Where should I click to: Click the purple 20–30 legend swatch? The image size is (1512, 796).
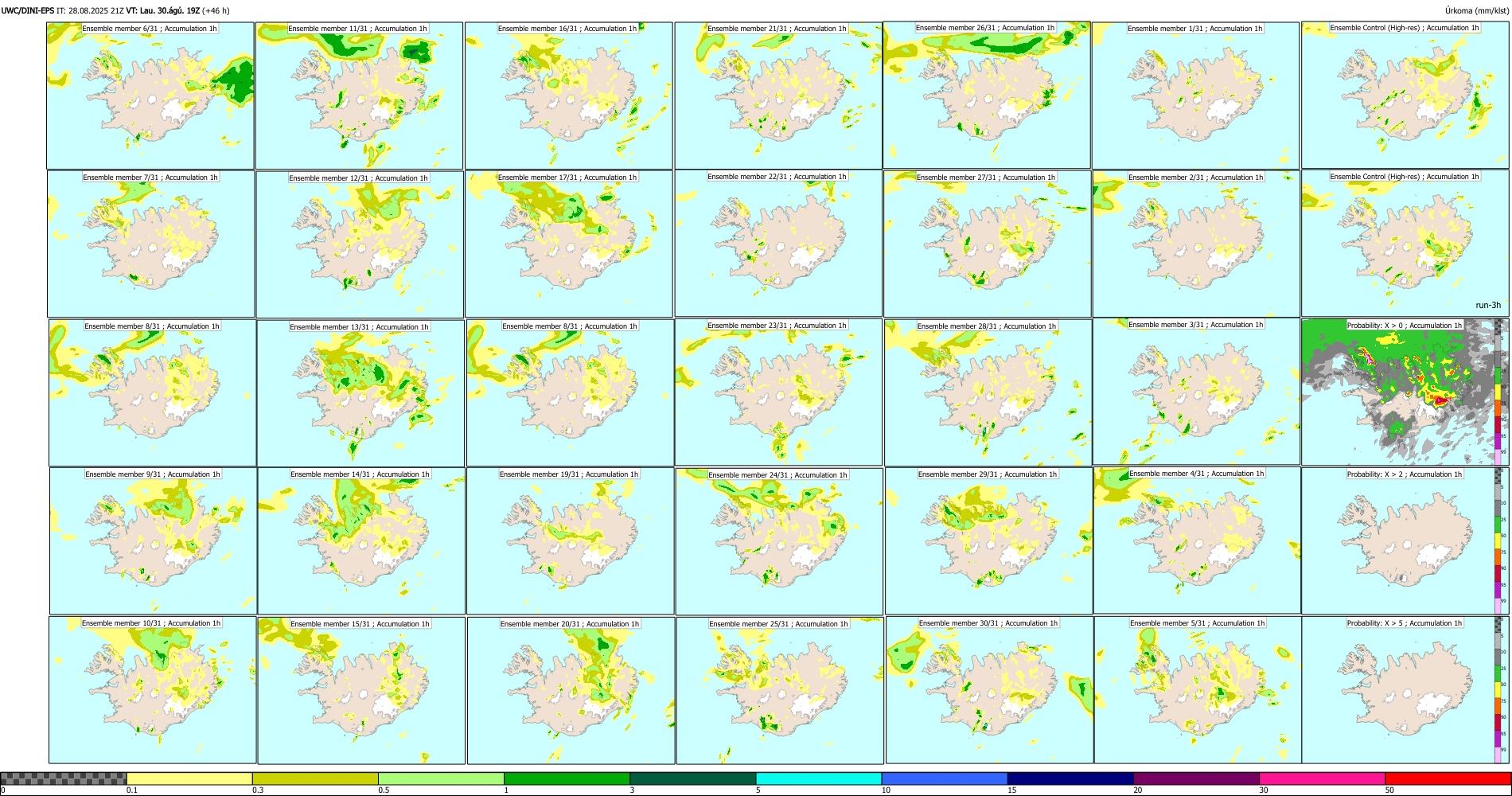point(1196,778)
